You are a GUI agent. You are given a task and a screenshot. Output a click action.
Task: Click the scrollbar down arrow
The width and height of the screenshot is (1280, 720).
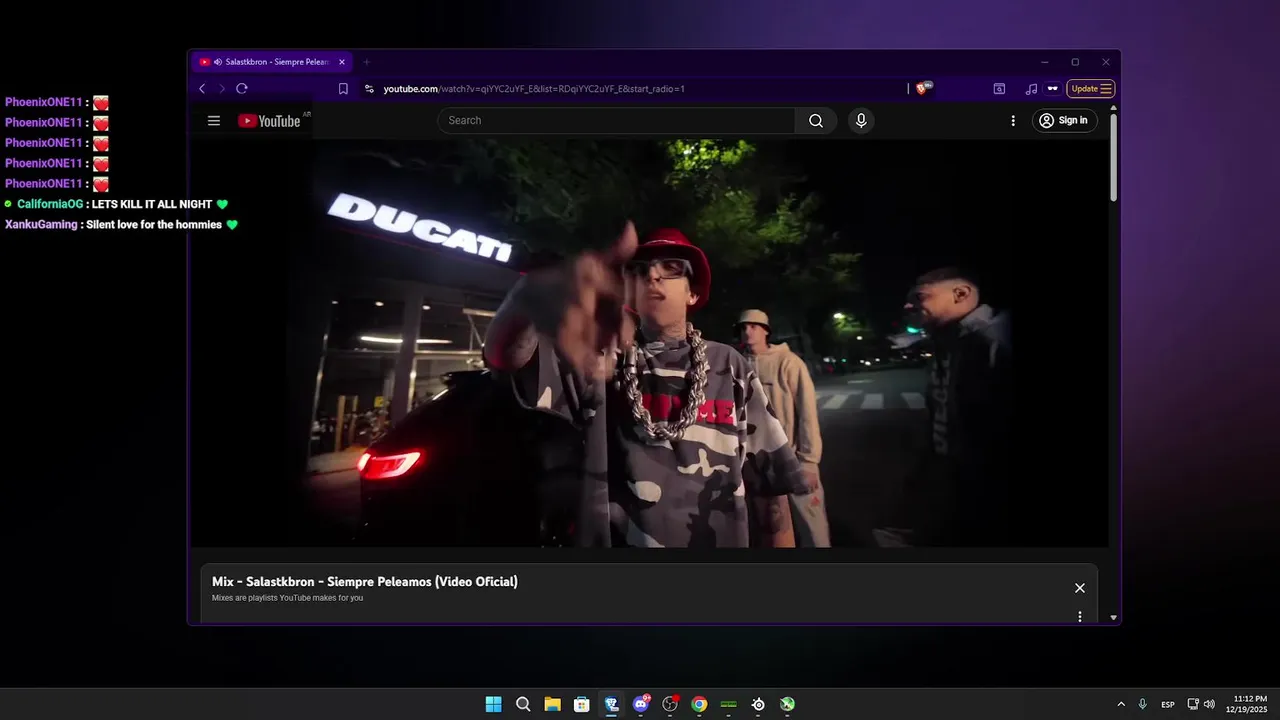click(1114, 618)
